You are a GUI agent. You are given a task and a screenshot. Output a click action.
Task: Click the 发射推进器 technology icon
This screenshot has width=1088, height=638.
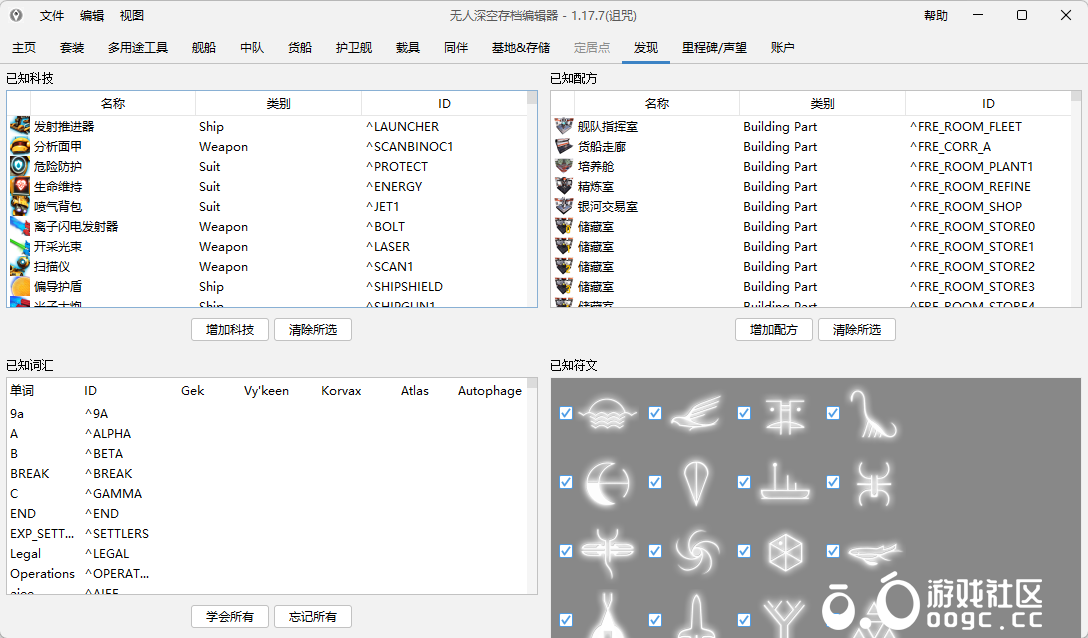pyautogui.click(x=20, y=126)
